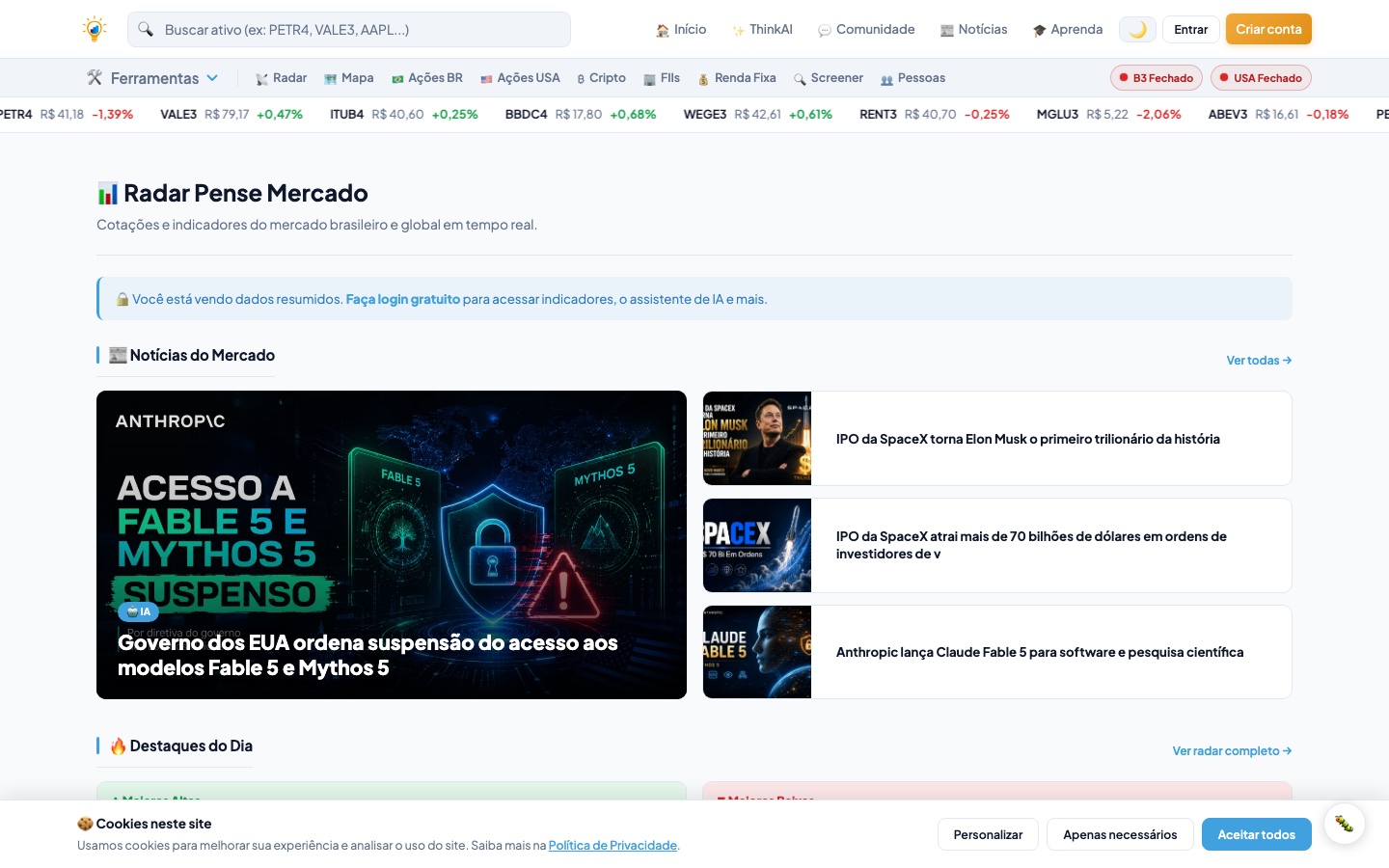
Task: Click the newspaper icon next to Notícias do Mercado
Action: point(118,355)
